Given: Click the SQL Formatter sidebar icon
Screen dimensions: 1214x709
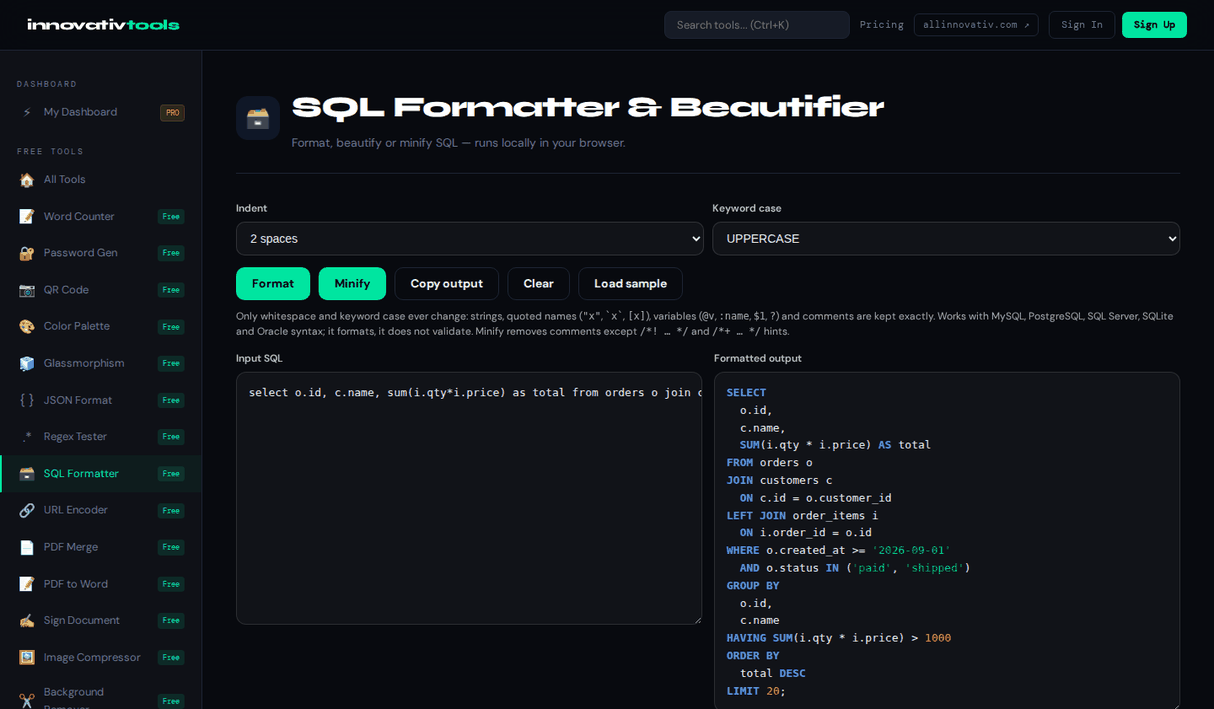Looking at the screenshot, I should tap(27, 473).
